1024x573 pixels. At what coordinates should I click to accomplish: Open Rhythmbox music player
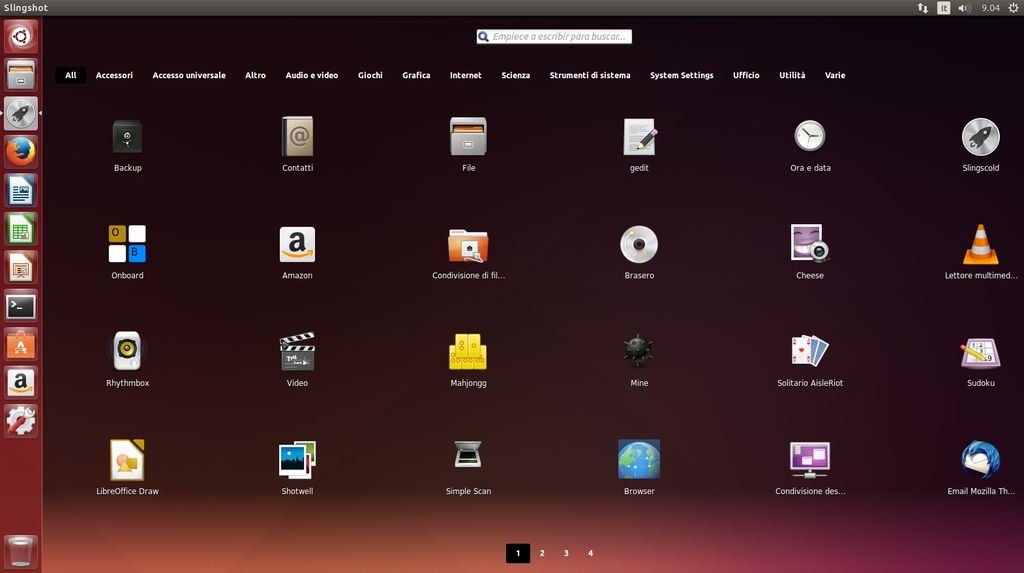click(x=127, y=352)
